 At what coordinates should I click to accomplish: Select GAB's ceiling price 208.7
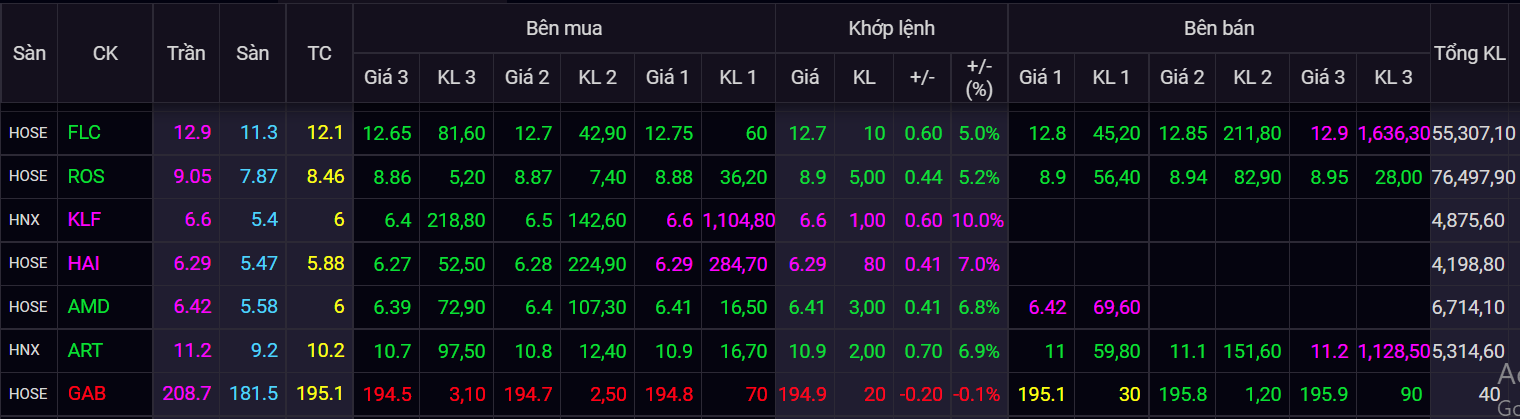coord(187,394)
